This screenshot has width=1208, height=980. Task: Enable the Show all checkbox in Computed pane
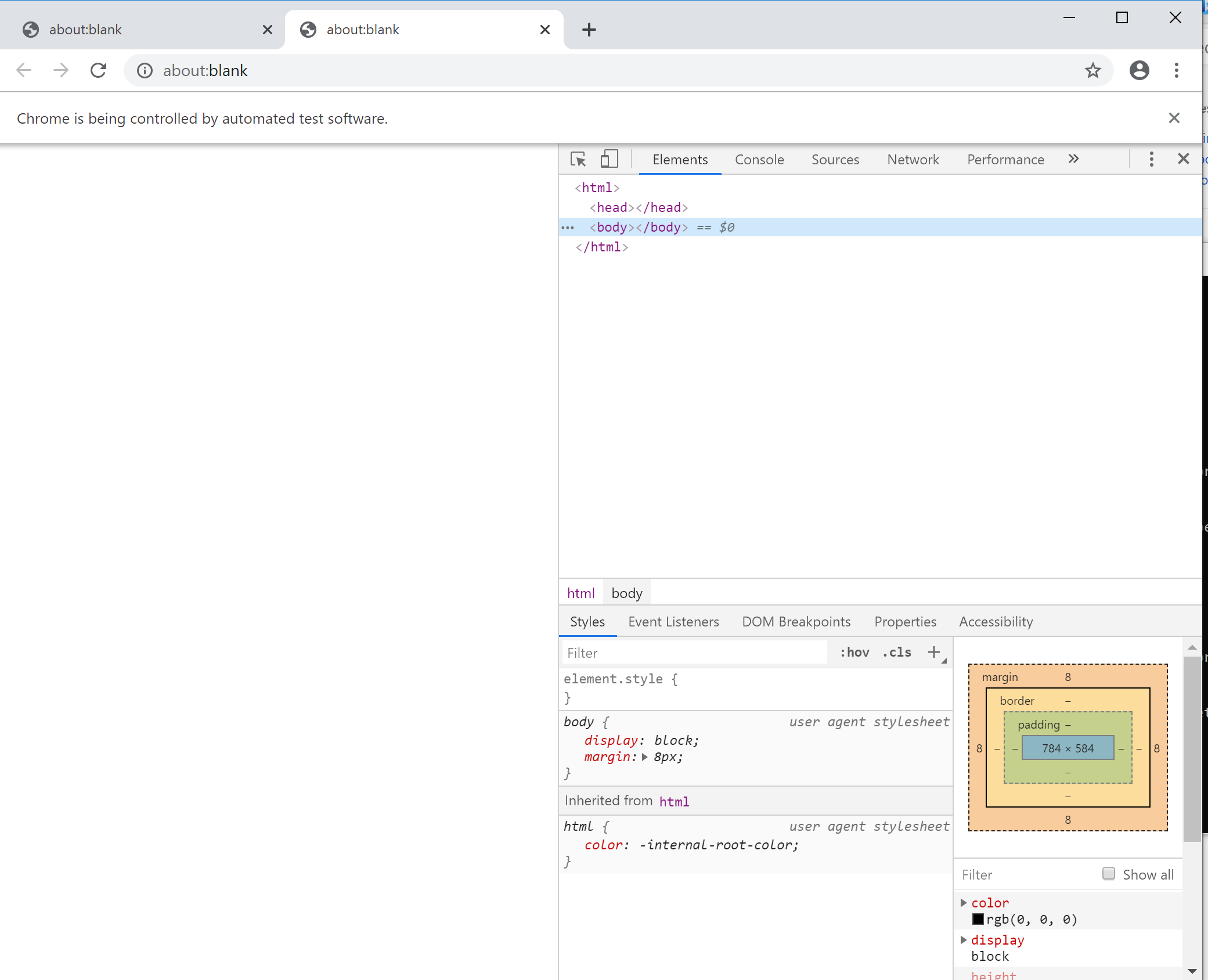1109,874
